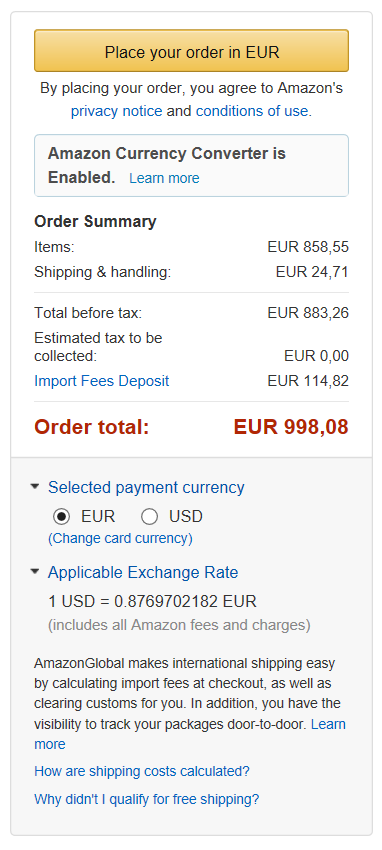
Task: Open the Import Fees Deposit link
Action: click(102, 381)
